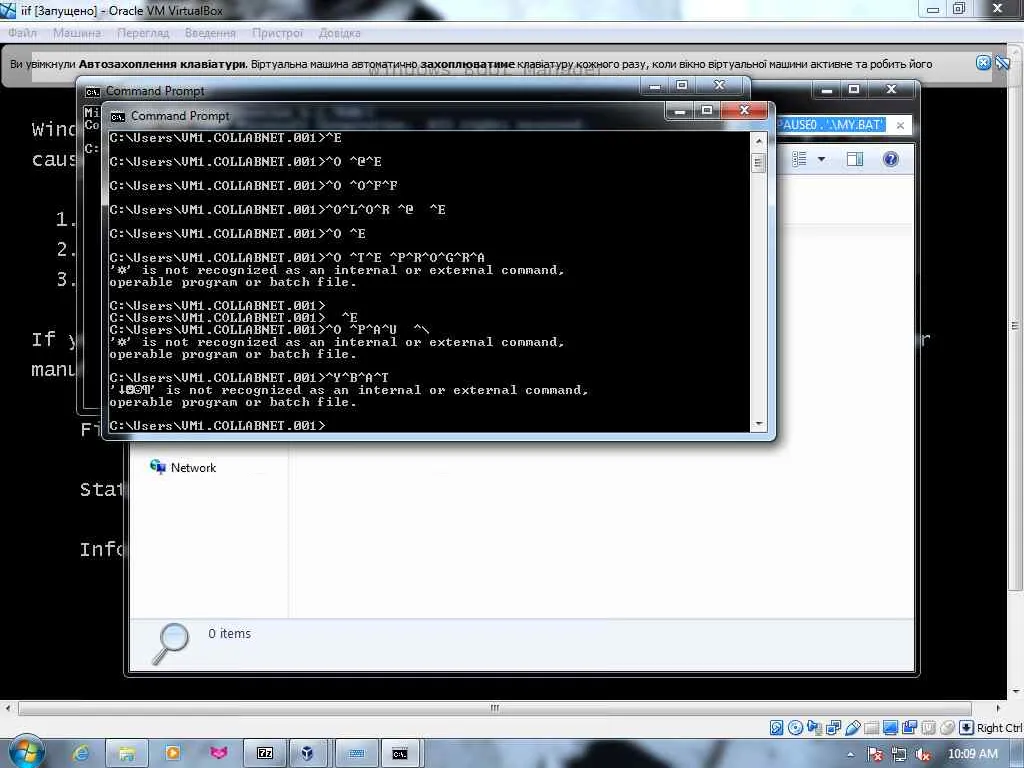Maximize the Explorer search window

click(854, 89)
